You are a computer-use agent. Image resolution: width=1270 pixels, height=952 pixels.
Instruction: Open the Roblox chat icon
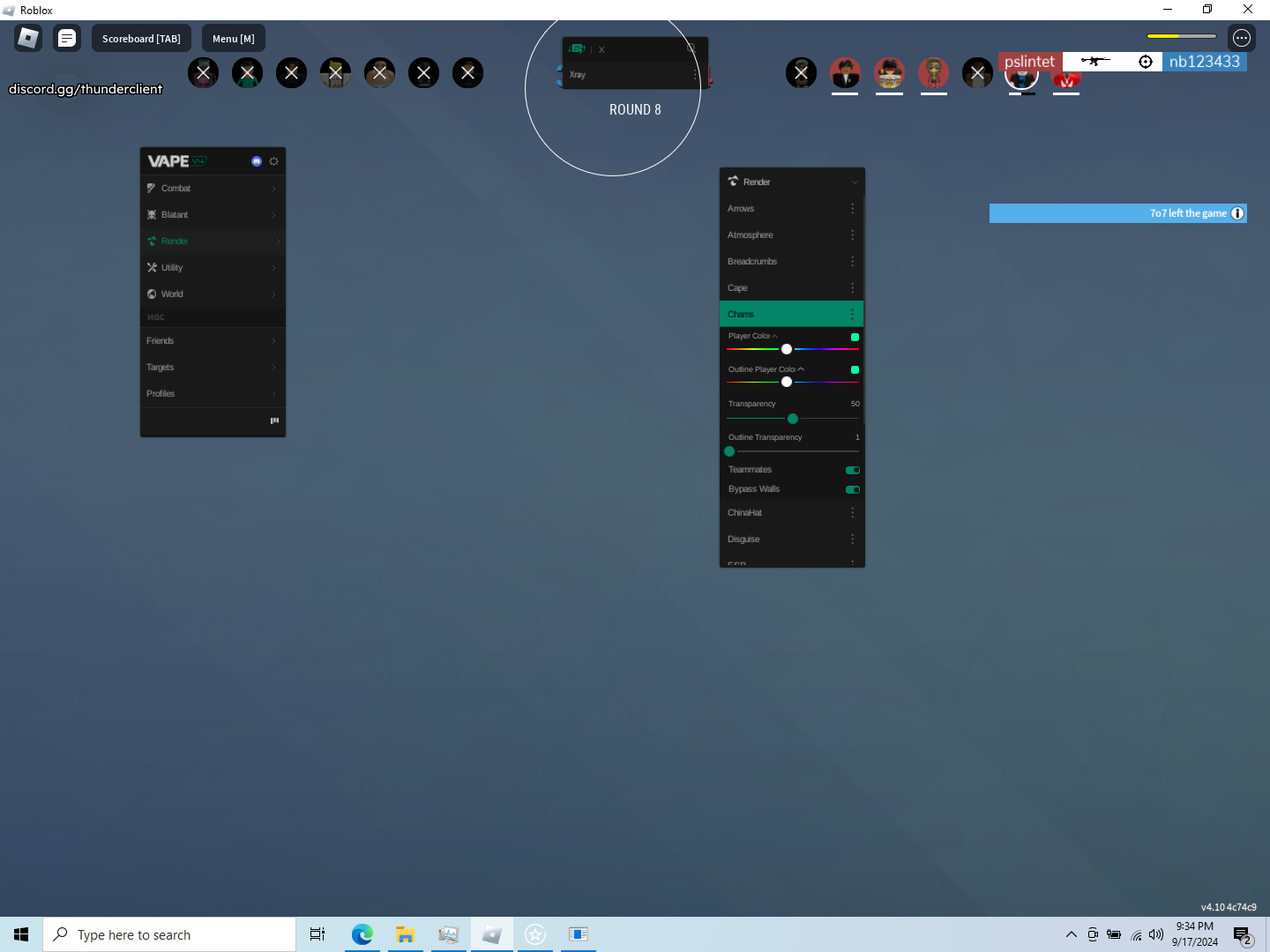[x=67, y=38]
